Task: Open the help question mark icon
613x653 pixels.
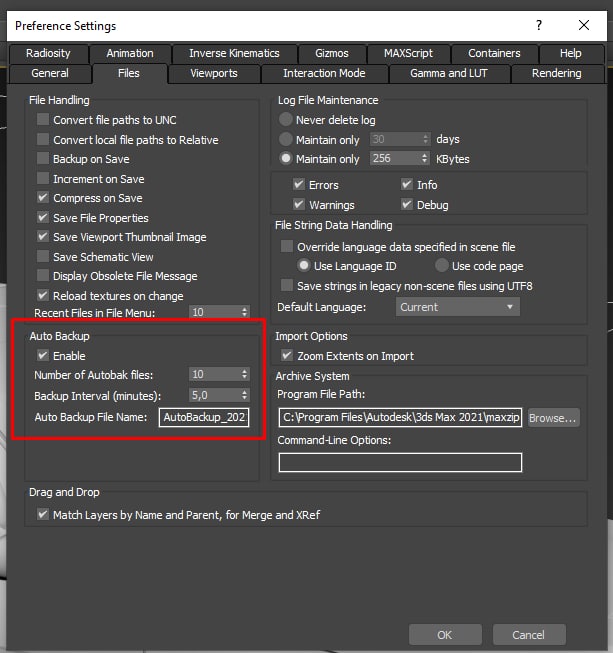Action: [x=539, y=25]
